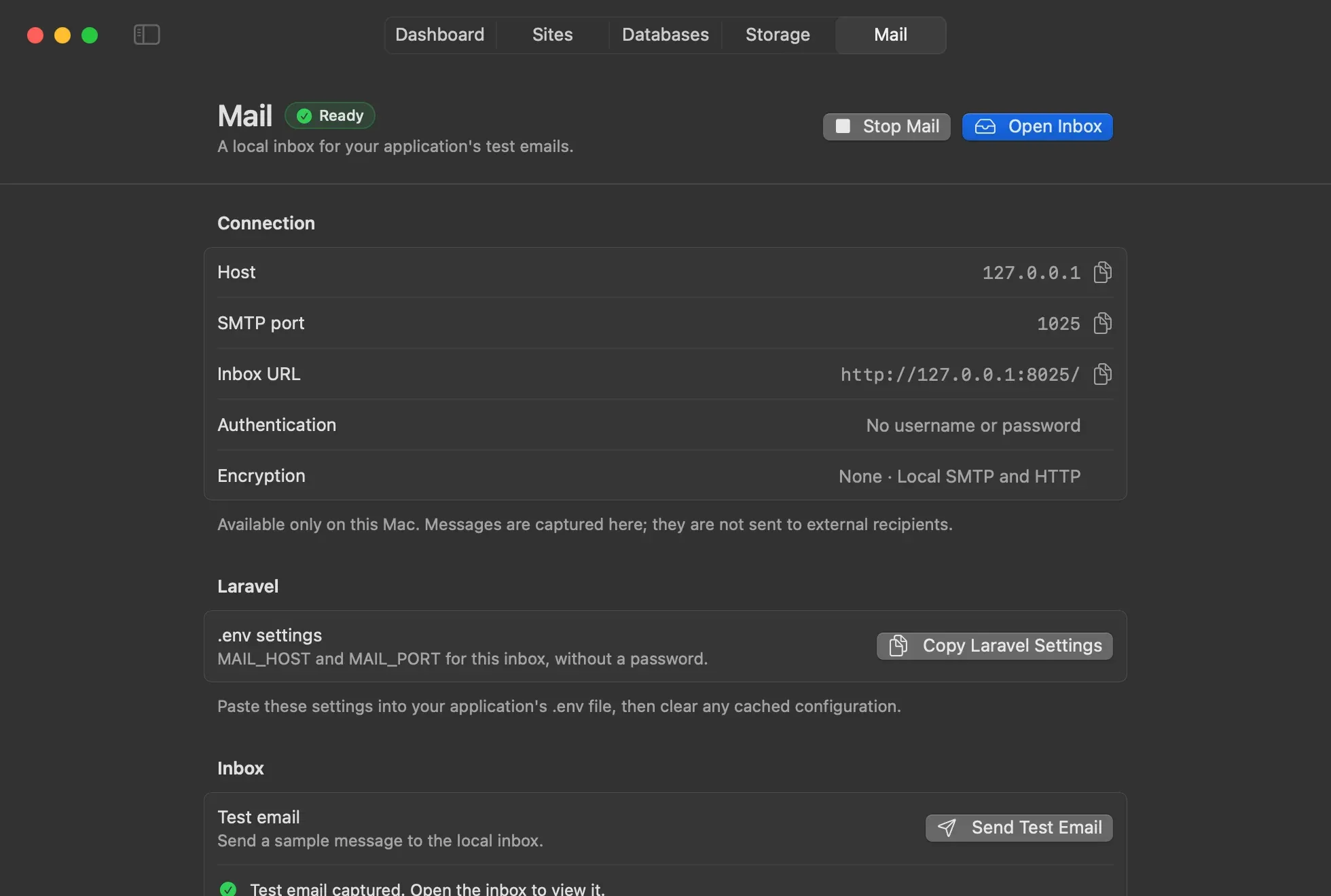Copy Laravel Settings to clipboard
The height and width of the screenshot is (896, 1331).
pos(994,646)
